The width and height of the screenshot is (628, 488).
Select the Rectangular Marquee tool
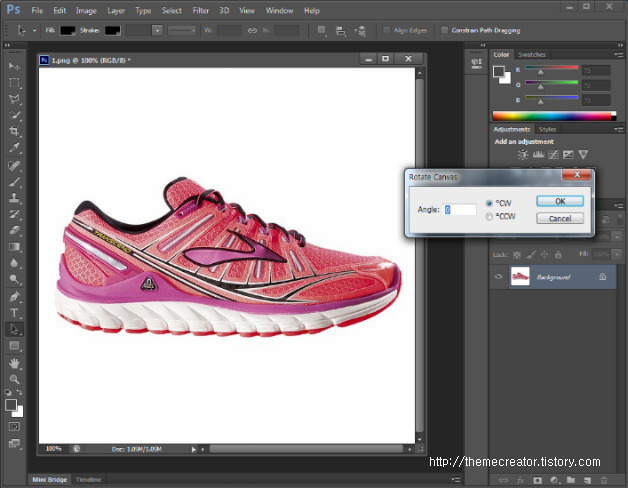pos(14,83)
